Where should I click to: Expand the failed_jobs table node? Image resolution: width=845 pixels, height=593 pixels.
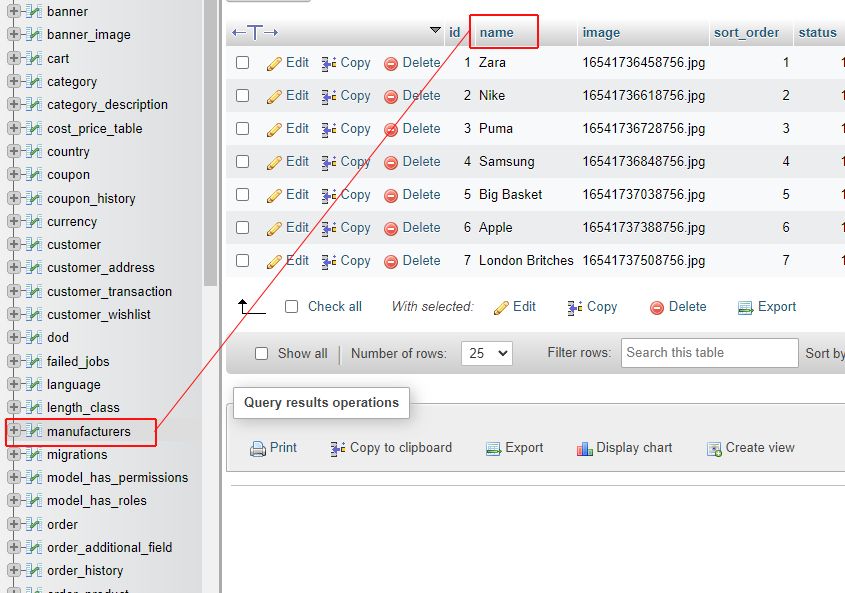tap(13, 360)
